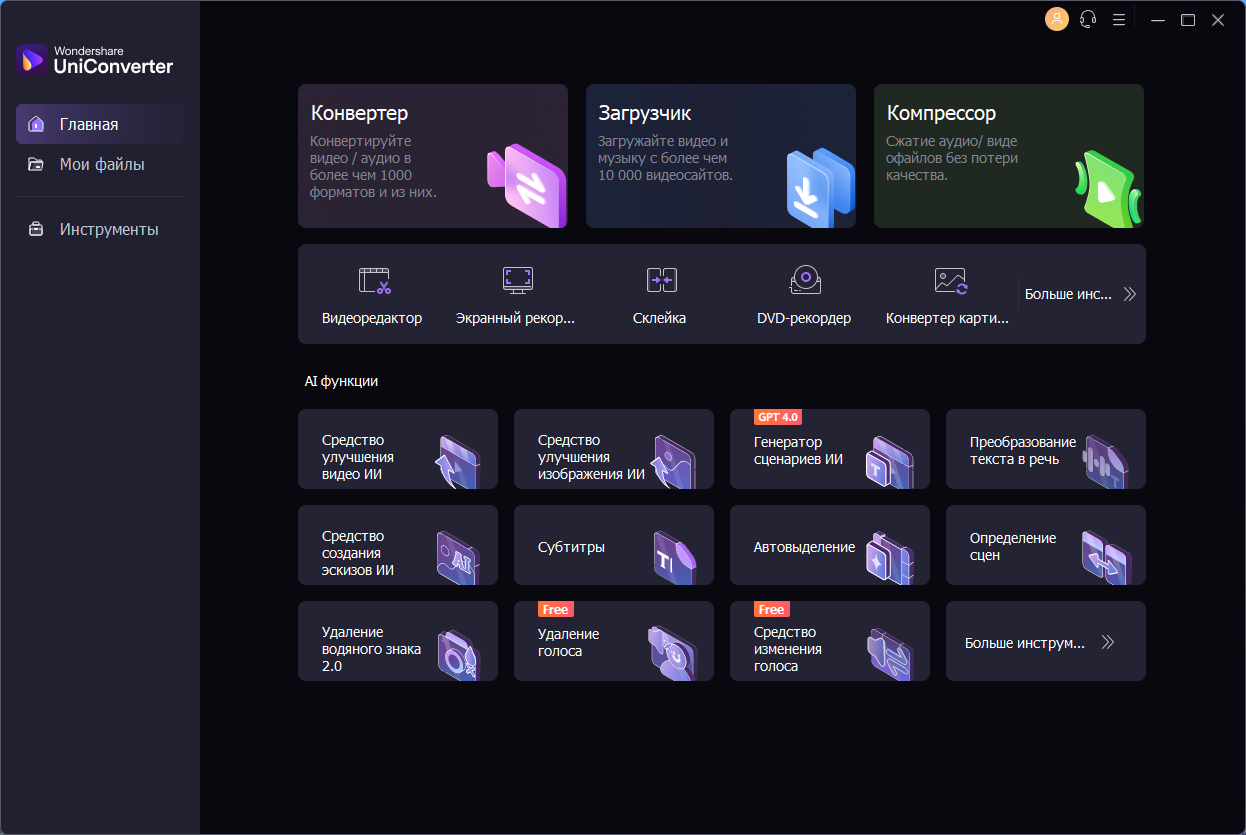The width and height of the screenshot is (1246, 835).
Task: Select the Автовыделение label
Action: pos(804,547)
